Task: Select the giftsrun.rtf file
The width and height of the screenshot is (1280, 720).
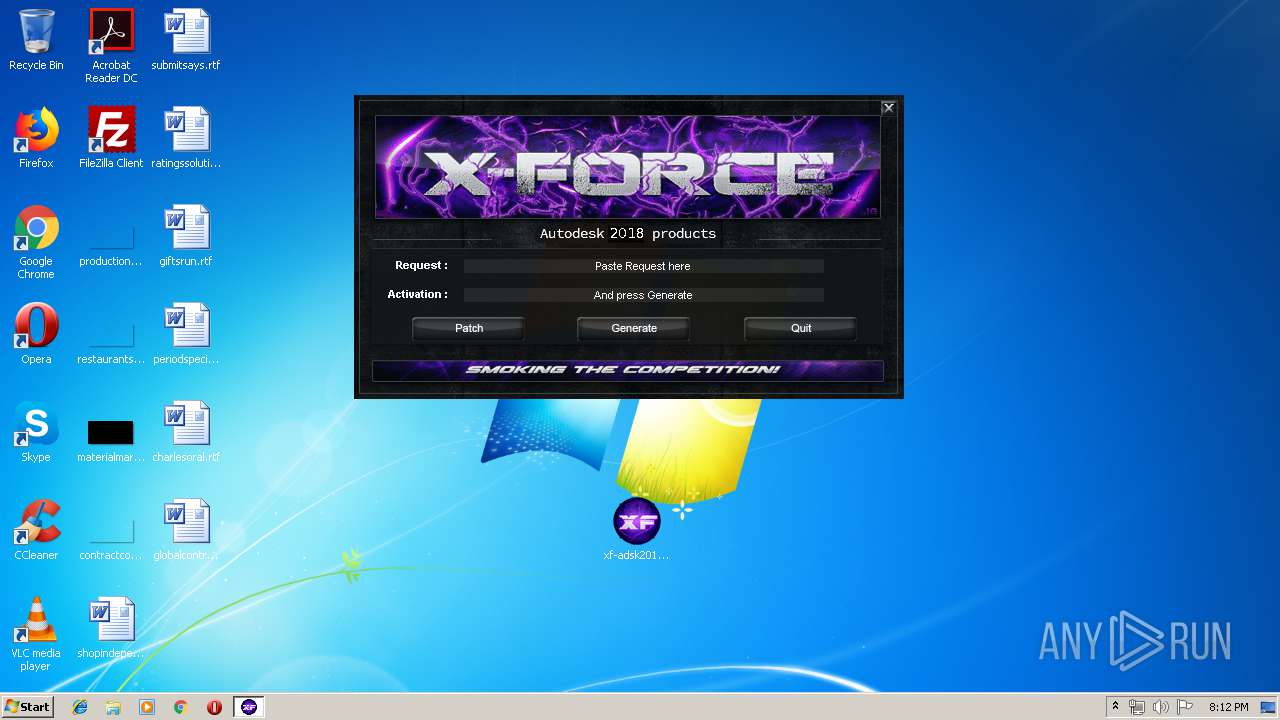Action: (x=186, y=236)
